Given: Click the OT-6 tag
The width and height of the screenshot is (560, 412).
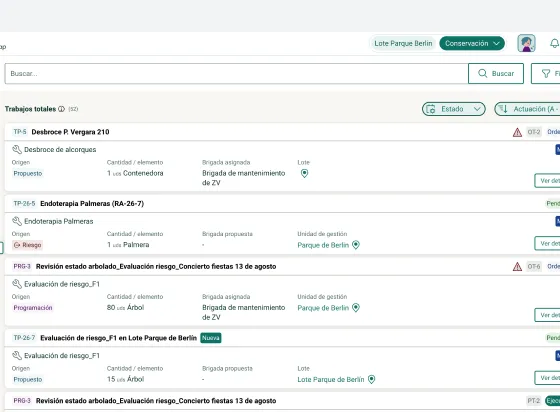Looking at the screenshot, I should (534, 266).
